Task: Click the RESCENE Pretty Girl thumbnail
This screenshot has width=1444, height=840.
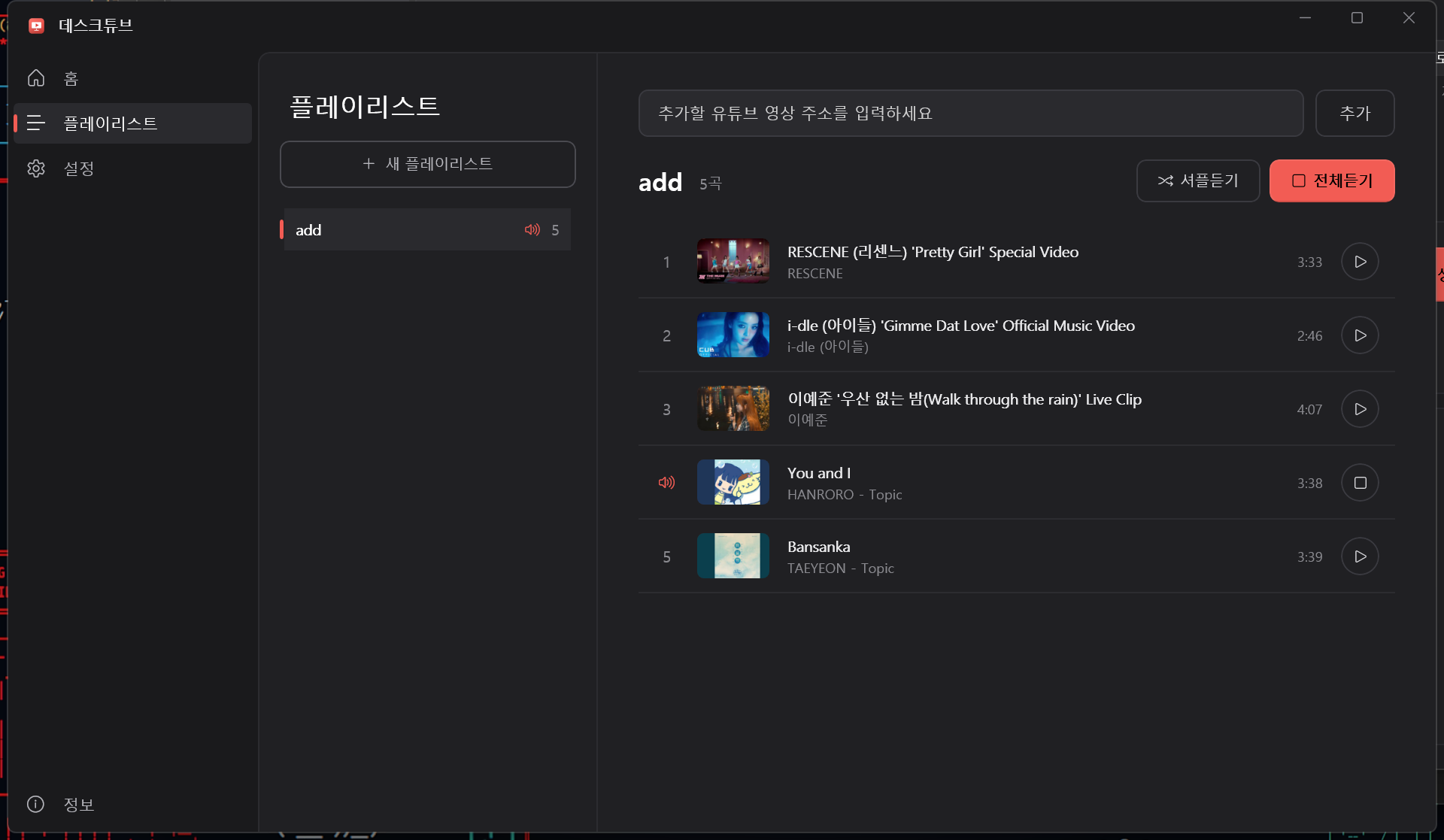Action: pos(733,261)
